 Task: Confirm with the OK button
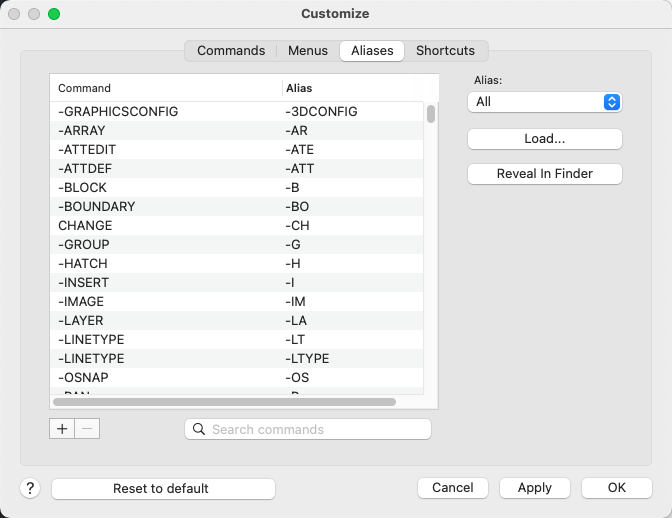616,488
